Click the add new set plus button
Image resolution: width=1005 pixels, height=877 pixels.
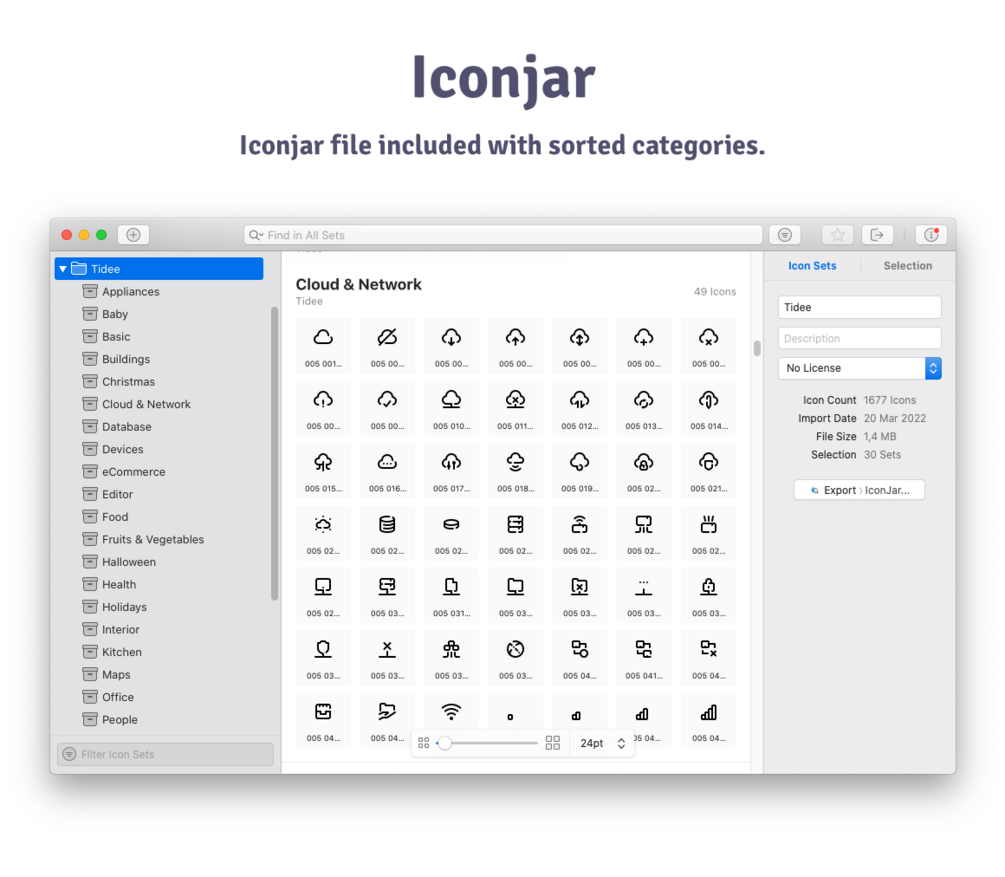[x=133, y=235]
